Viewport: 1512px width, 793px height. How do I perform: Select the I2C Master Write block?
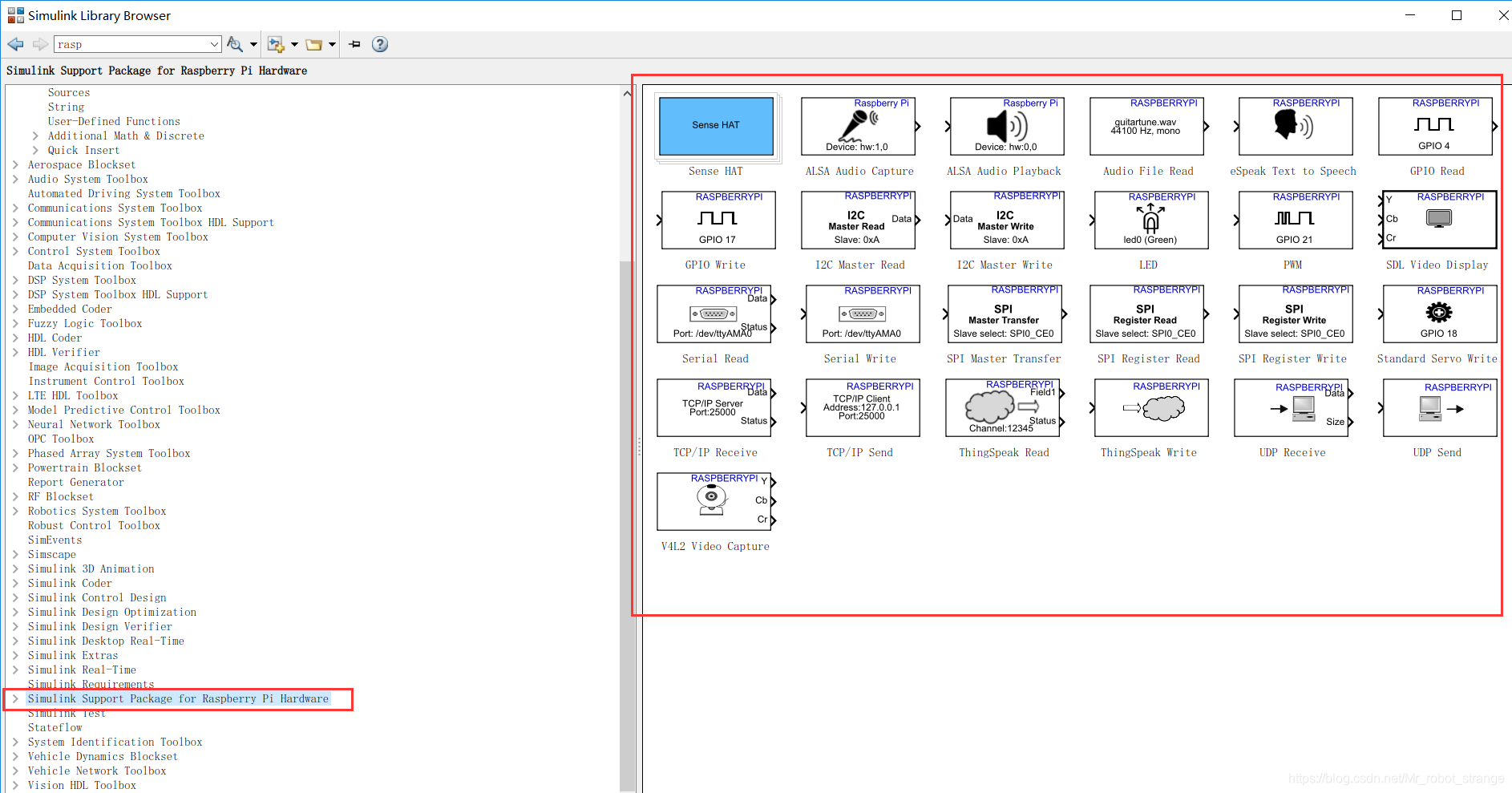(1005, 220)
